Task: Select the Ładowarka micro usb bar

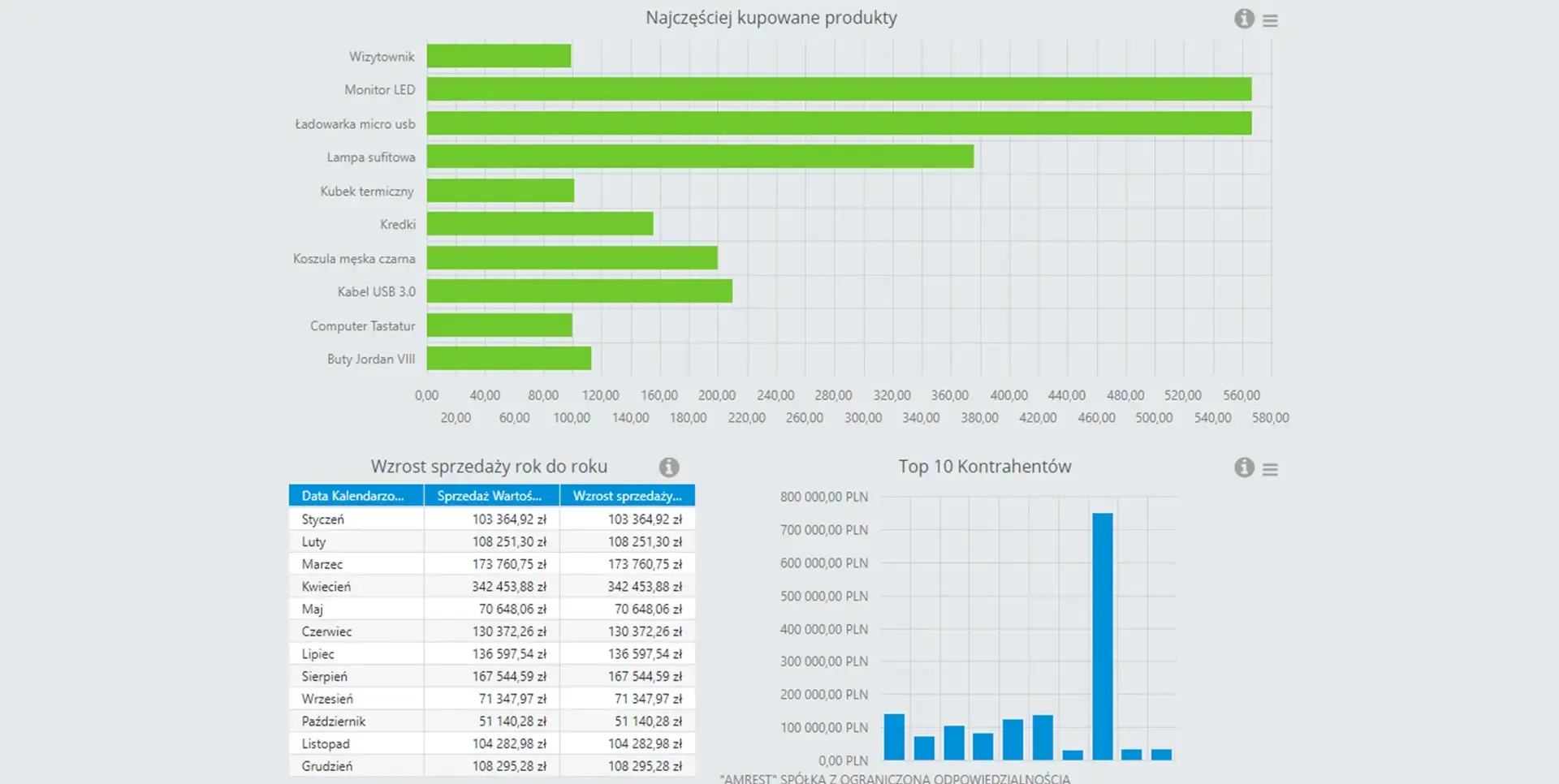Action: (838, 123)
